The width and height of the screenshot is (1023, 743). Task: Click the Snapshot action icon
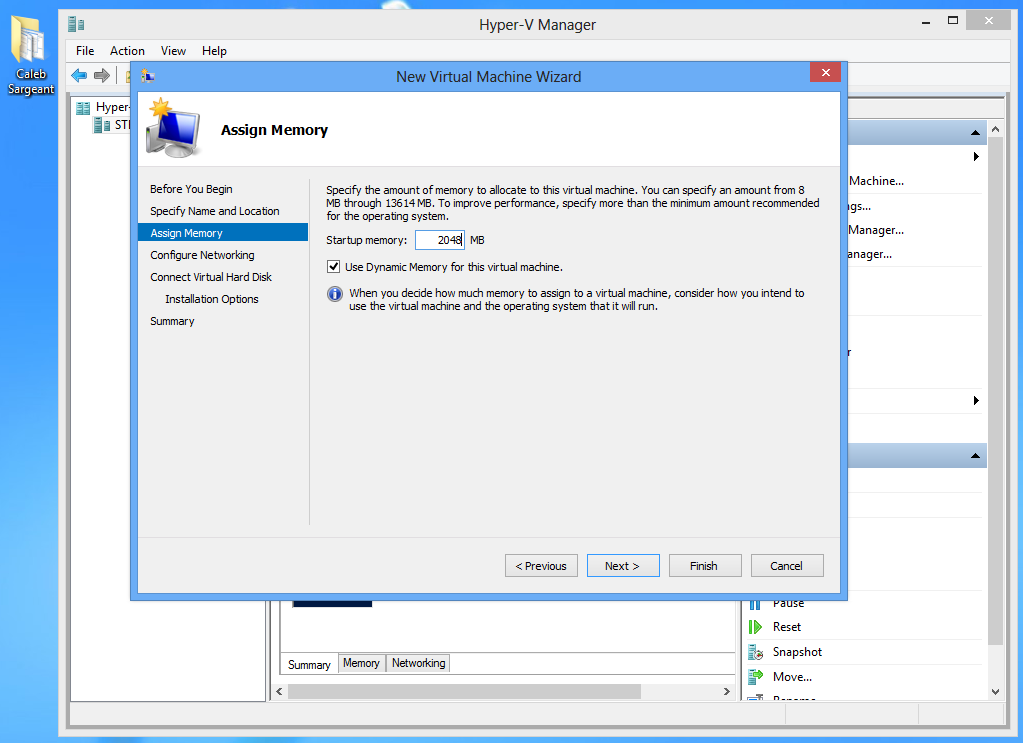click(x=756, y=652)
